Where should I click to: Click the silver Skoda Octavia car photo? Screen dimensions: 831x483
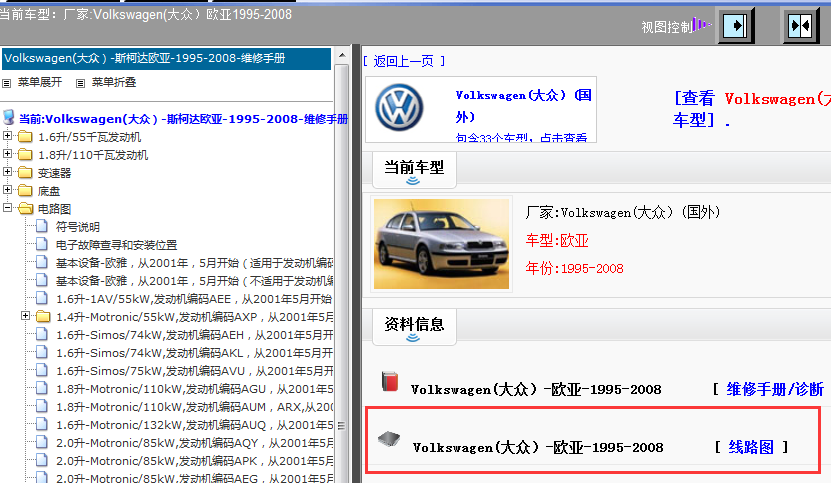click(x=441, y=244)
